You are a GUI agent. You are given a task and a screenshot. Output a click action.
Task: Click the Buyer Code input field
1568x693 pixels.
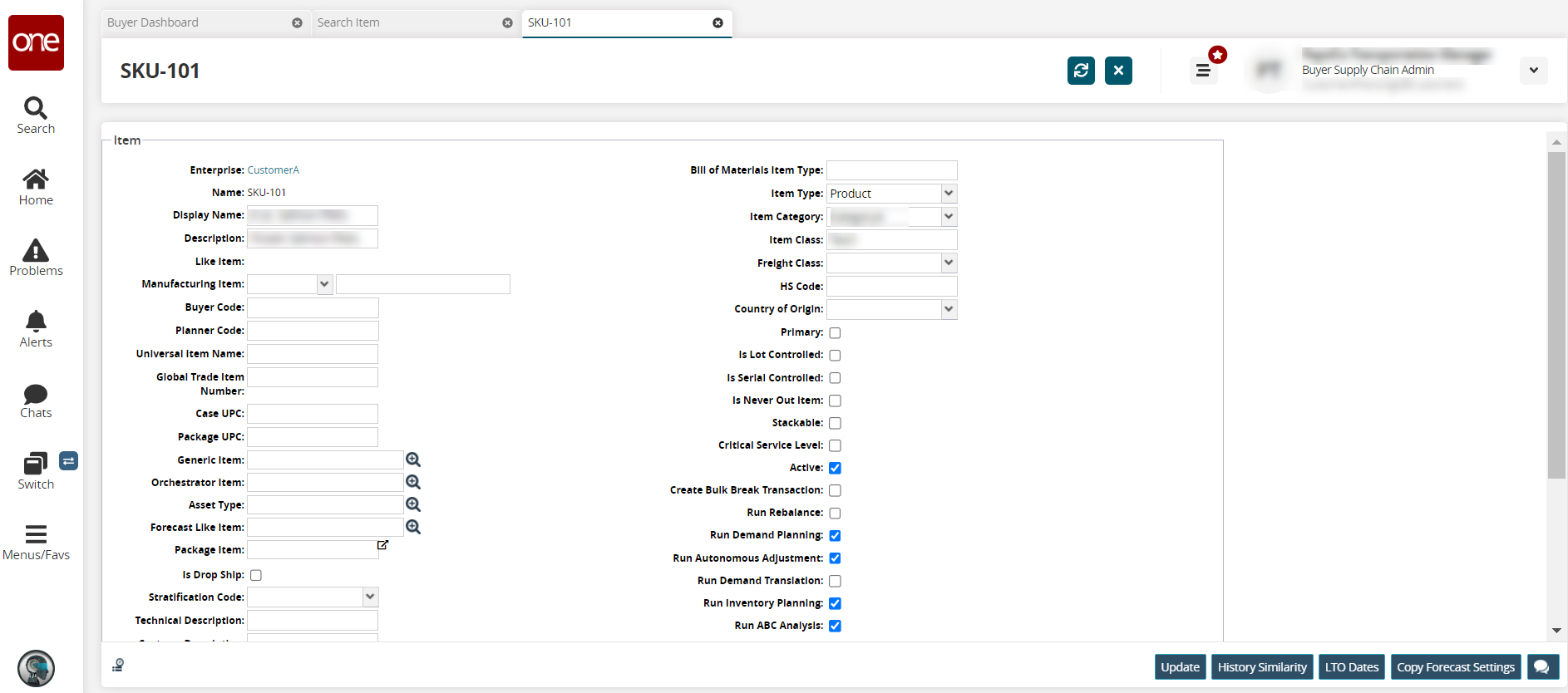[x=313, y=307]
